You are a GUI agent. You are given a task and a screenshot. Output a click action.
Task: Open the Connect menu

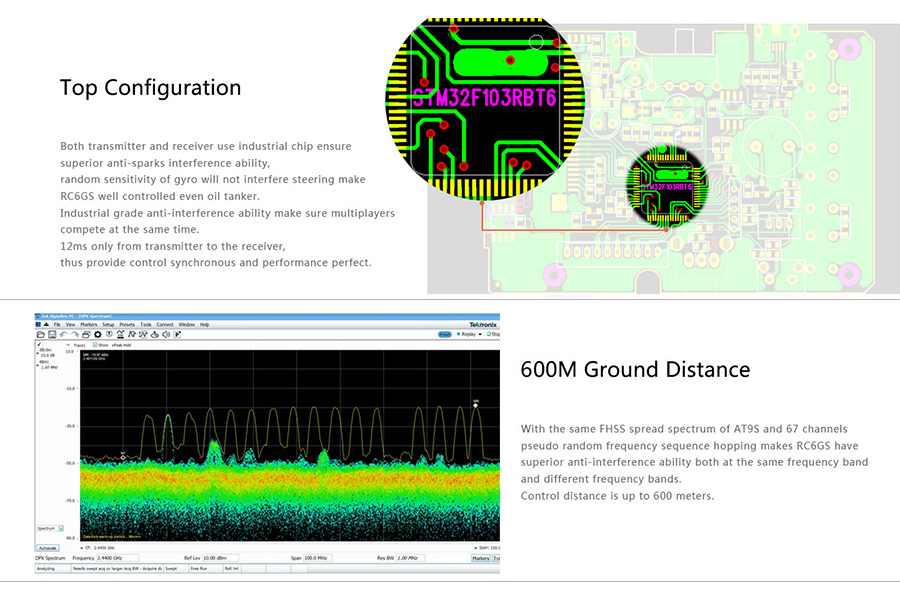[165, 324]
